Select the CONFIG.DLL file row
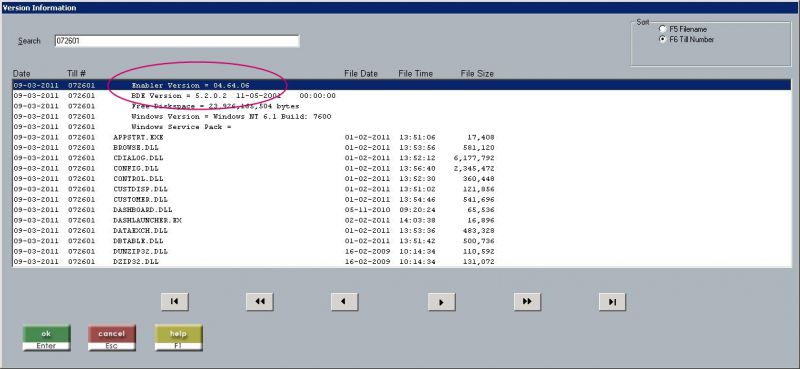800x369 pixels. tap(402, 168)
